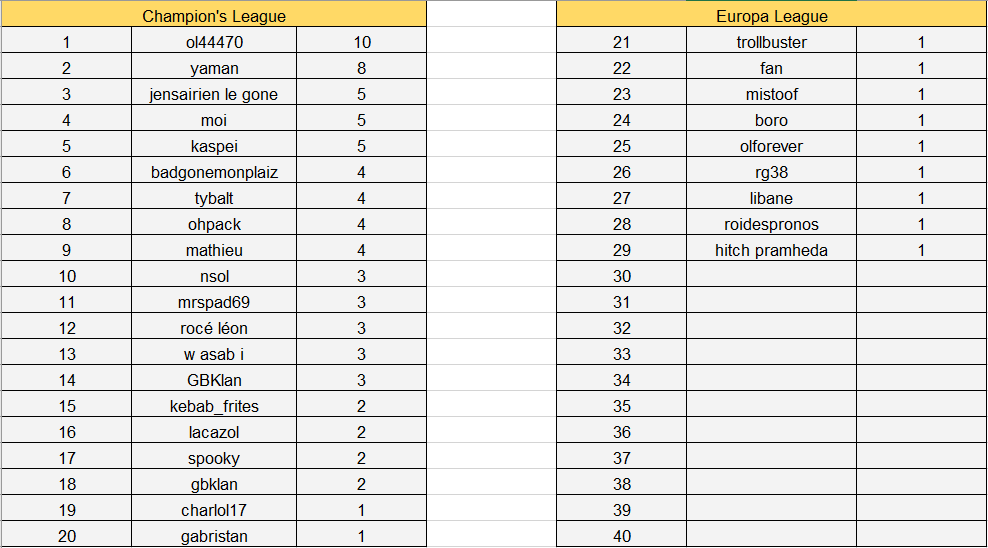Click the Europa League header cell
The image size is (988, 548).
click(x=771, y=16)
